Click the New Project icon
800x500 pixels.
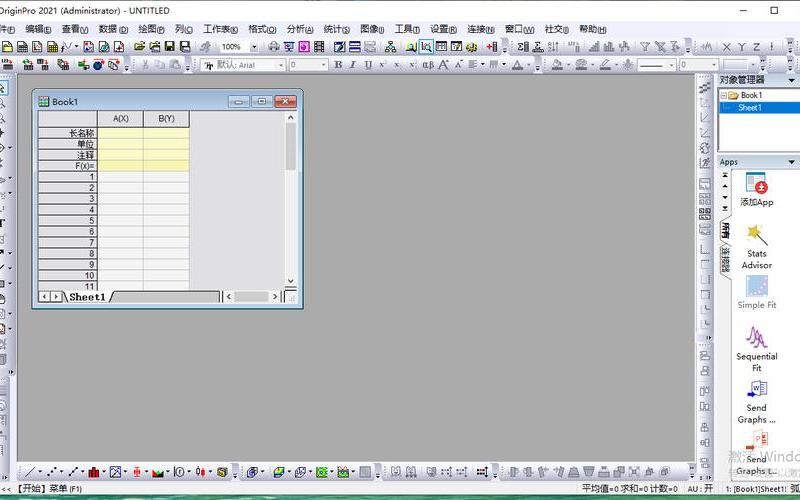pos(7,47)
